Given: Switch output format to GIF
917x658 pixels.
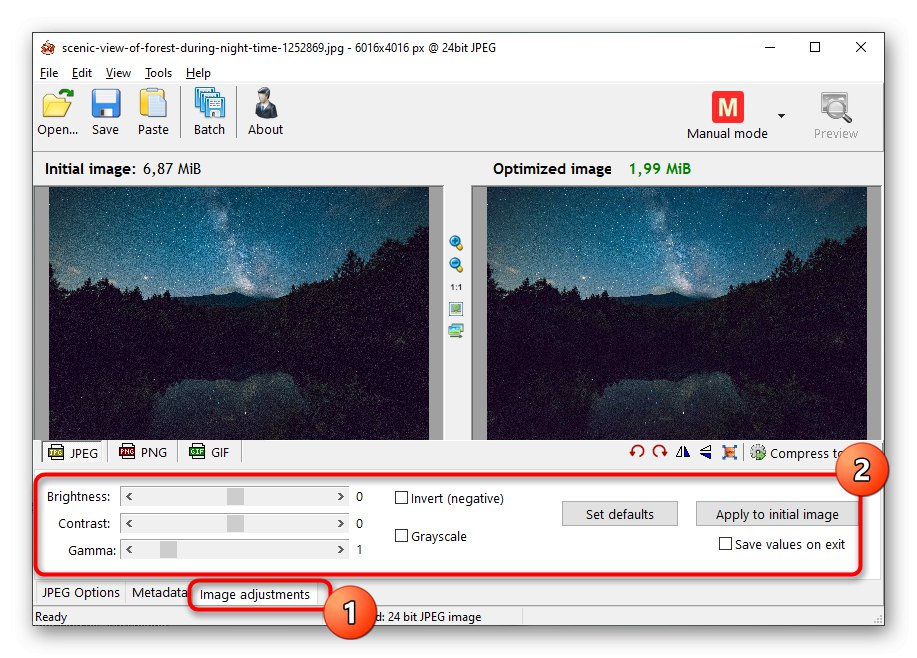Looking at the screenshot, I should pyautogui.click(x=209, y=452).
